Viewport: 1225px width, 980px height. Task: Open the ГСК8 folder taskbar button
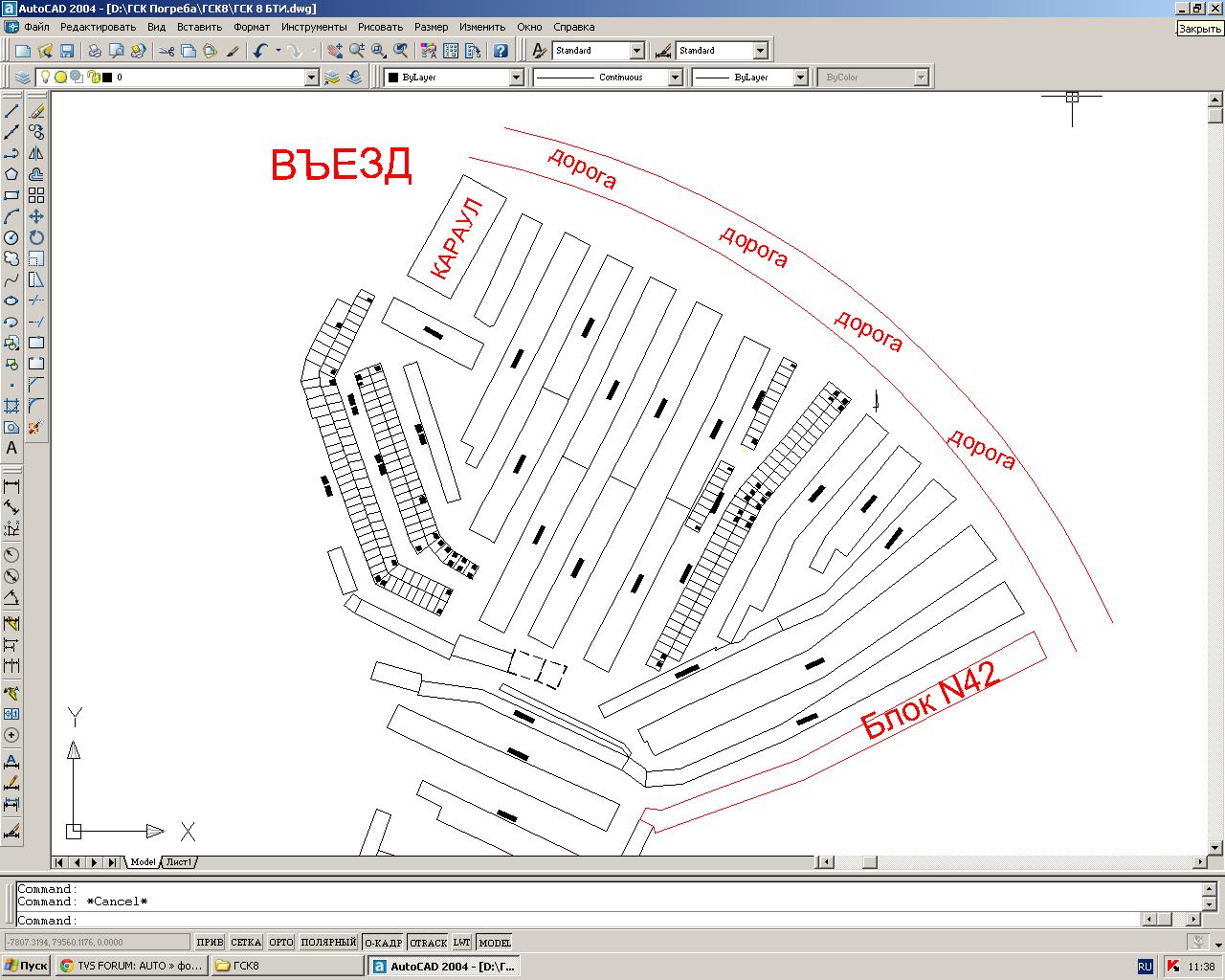pyautogui.click(x=287, y=966)
